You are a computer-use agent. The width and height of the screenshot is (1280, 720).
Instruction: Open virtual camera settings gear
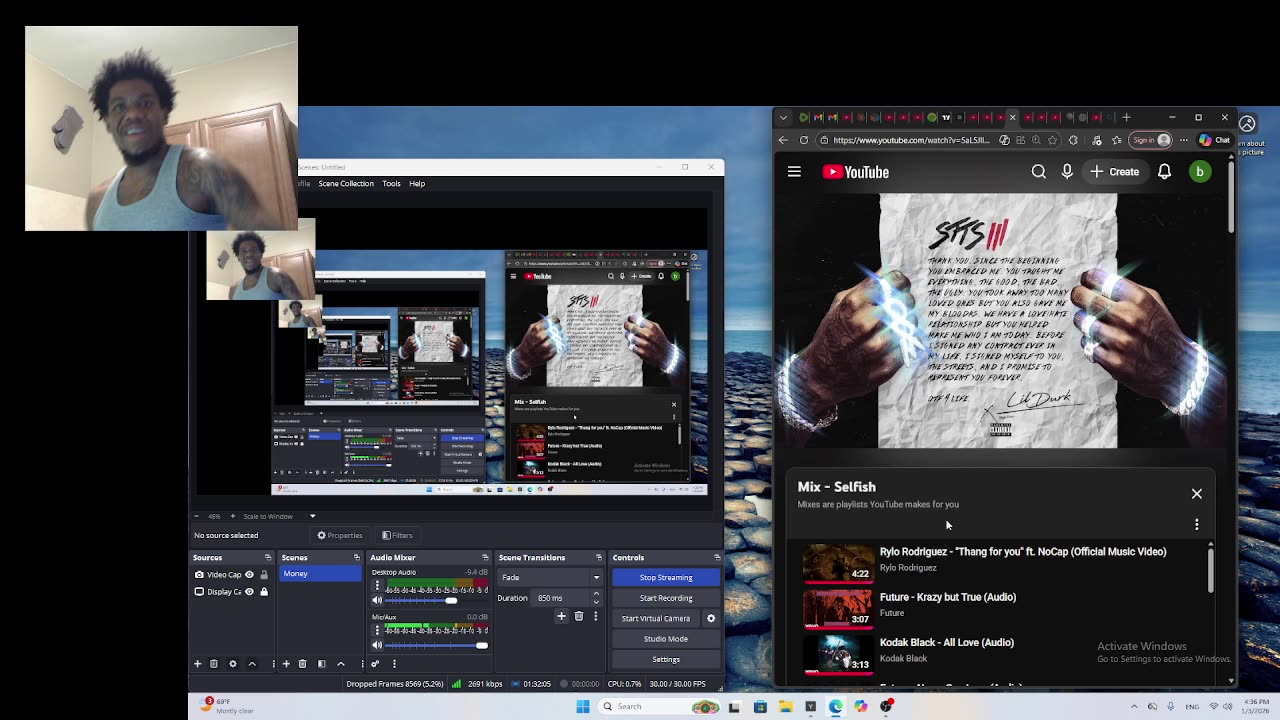tap(711, 618)
